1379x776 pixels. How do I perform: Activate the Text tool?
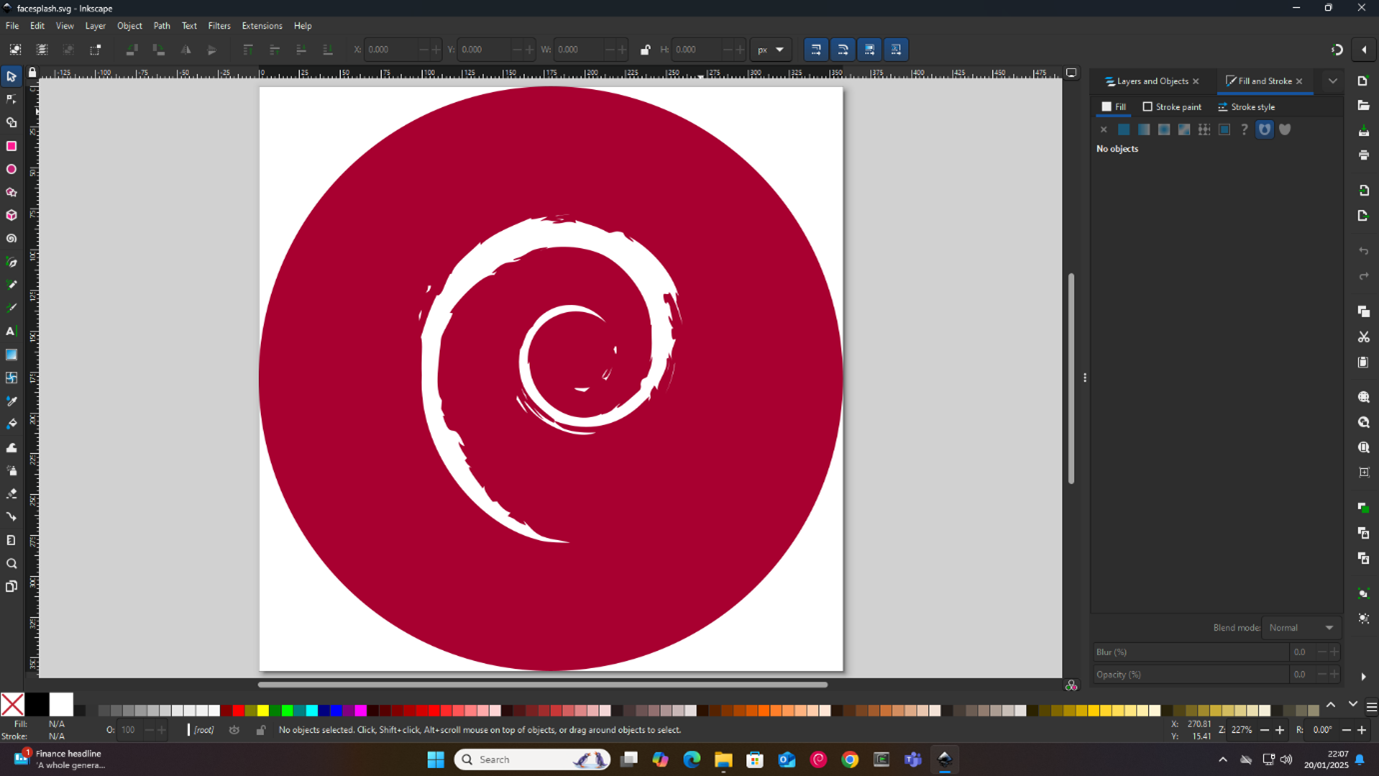pos(12,331)
